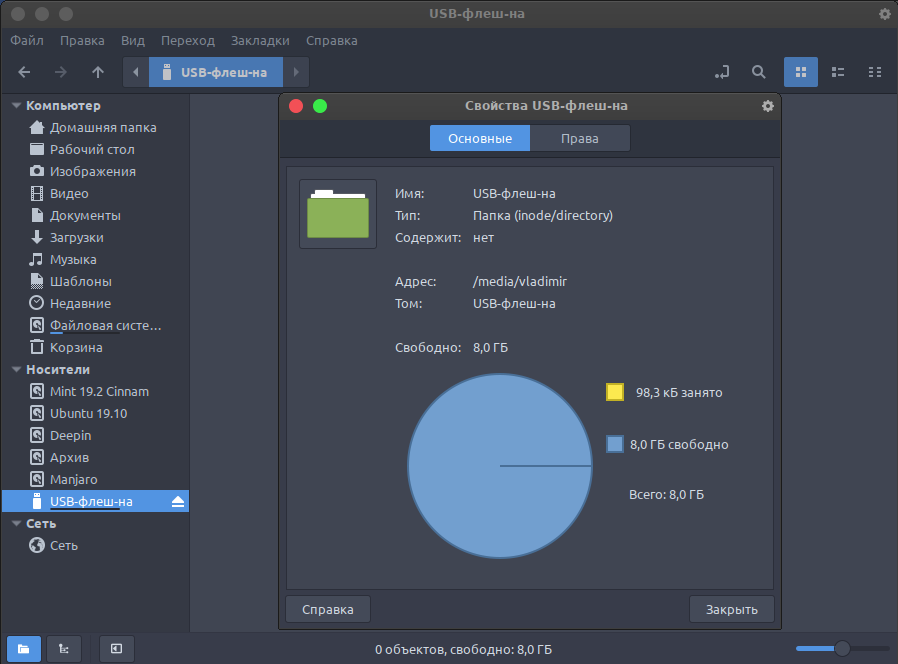
Task: Open main window title gear menu
Action: point(885,14)
